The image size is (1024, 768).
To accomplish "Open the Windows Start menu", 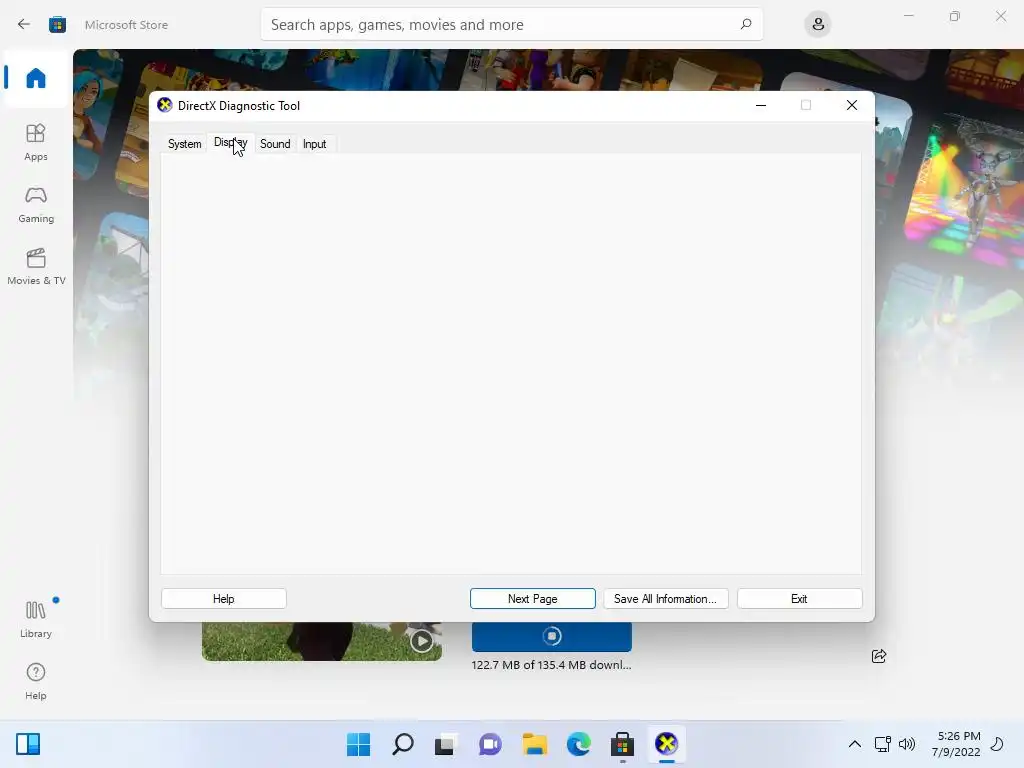I will pyautogui.click(x=358, y=744).
